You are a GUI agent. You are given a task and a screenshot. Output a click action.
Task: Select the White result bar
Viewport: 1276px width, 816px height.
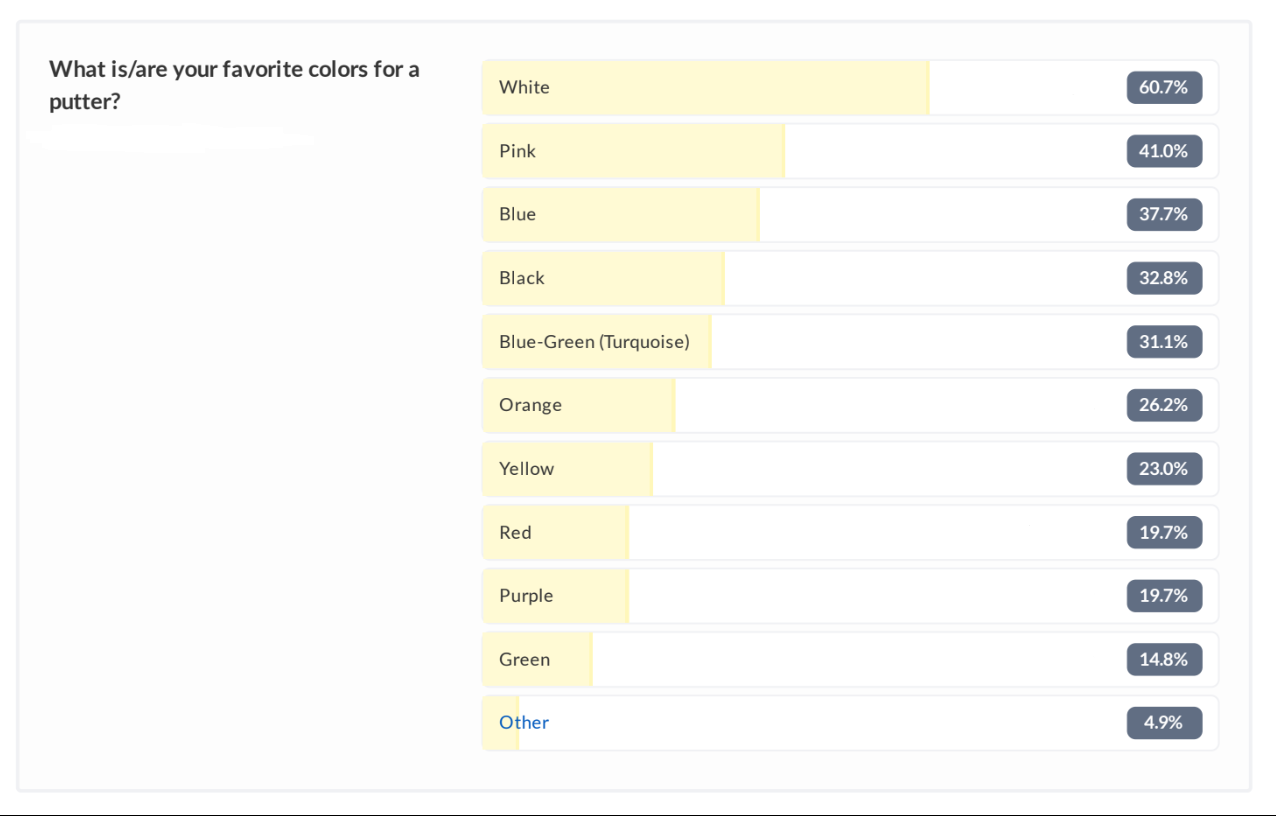850,88
